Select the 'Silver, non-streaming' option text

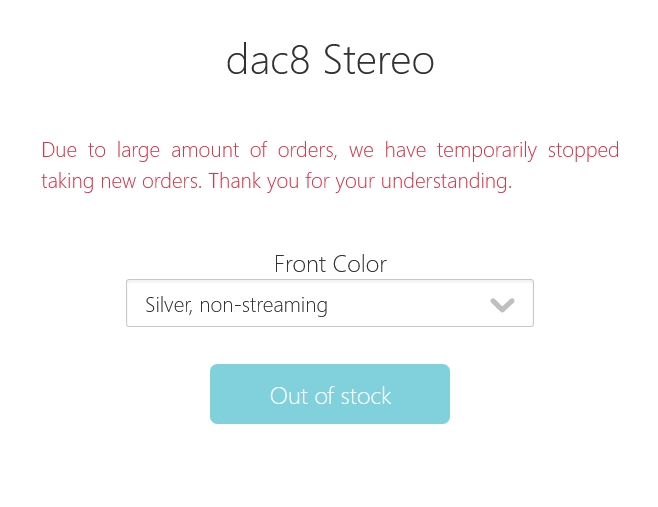pos(236,305)
